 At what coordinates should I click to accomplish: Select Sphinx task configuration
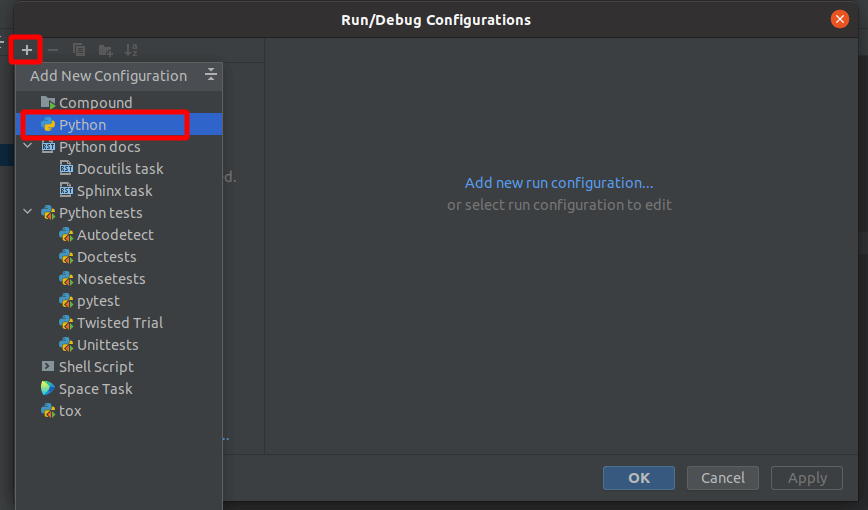tap(114, 191)
